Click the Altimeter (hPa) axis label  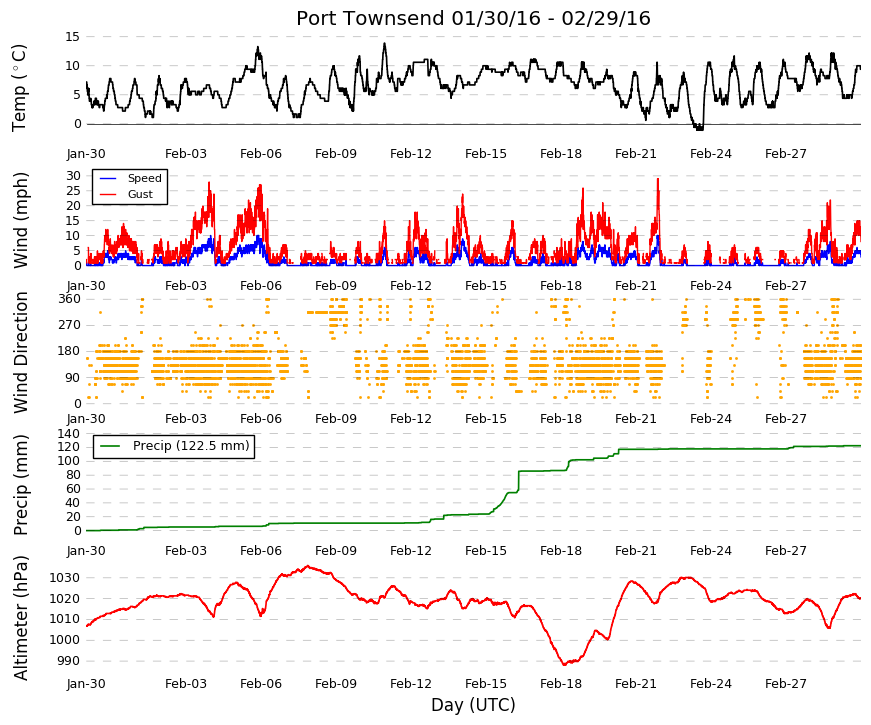pos(20,618)
